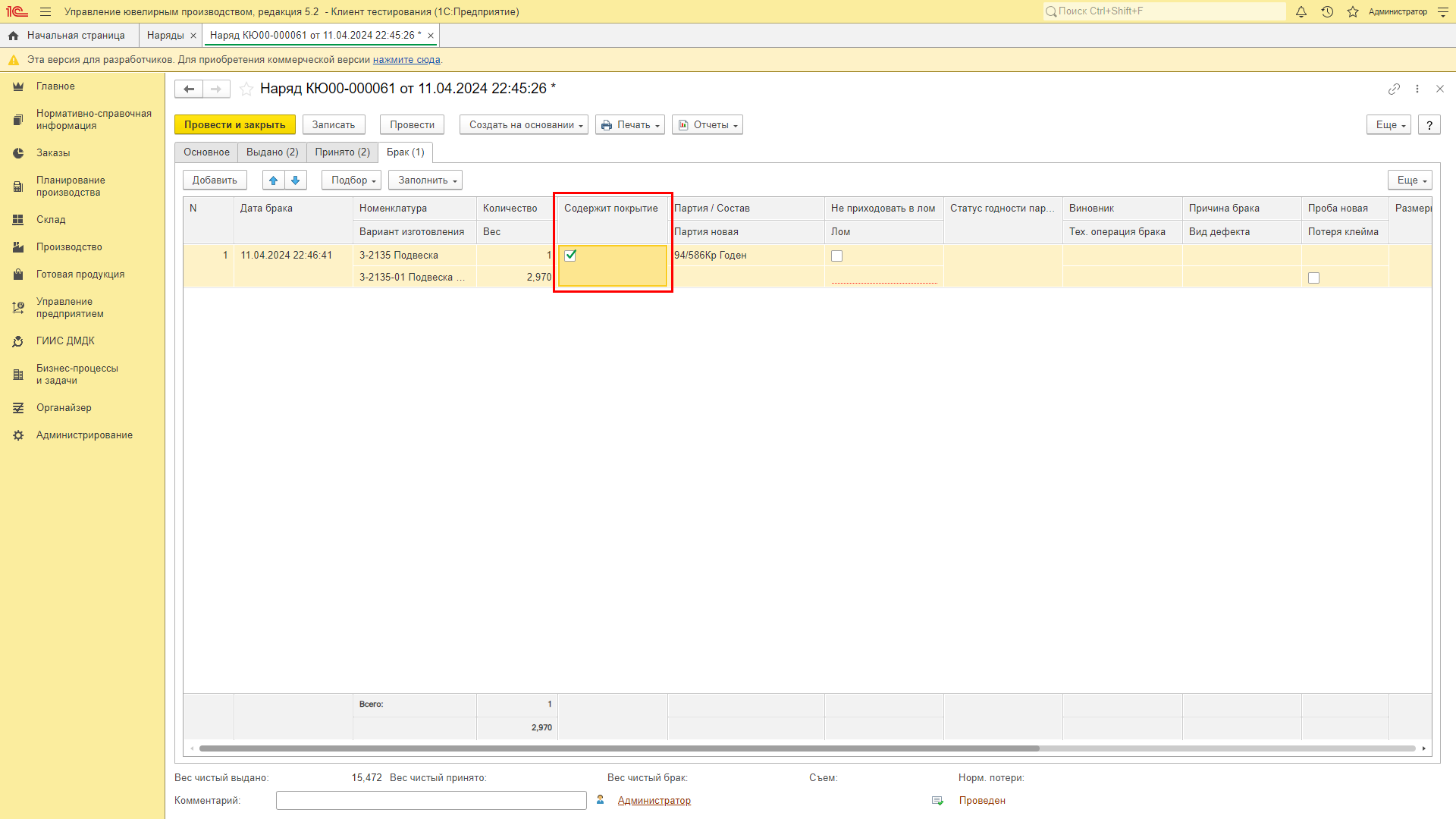Open the Администрирование section
This screenshot has height=819, width=1456.
coord(82,435)
